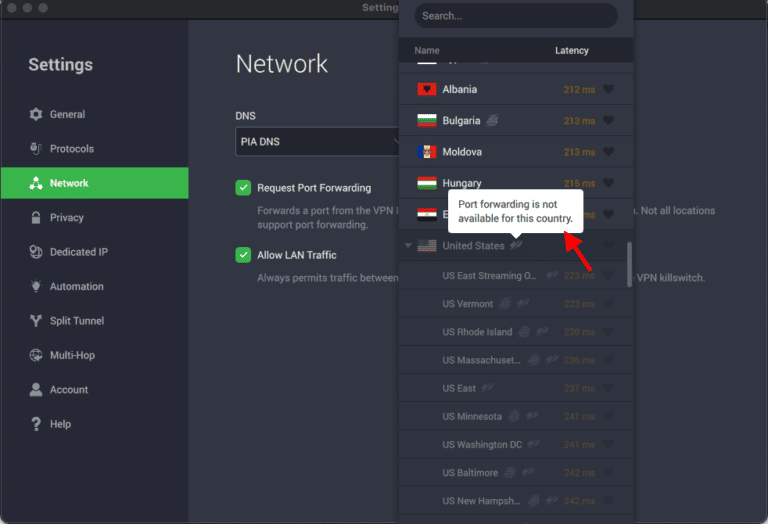This screenshot has height=524, width=768.
Task: Click the Automation lightbulb icon
Action: point(36,286)
